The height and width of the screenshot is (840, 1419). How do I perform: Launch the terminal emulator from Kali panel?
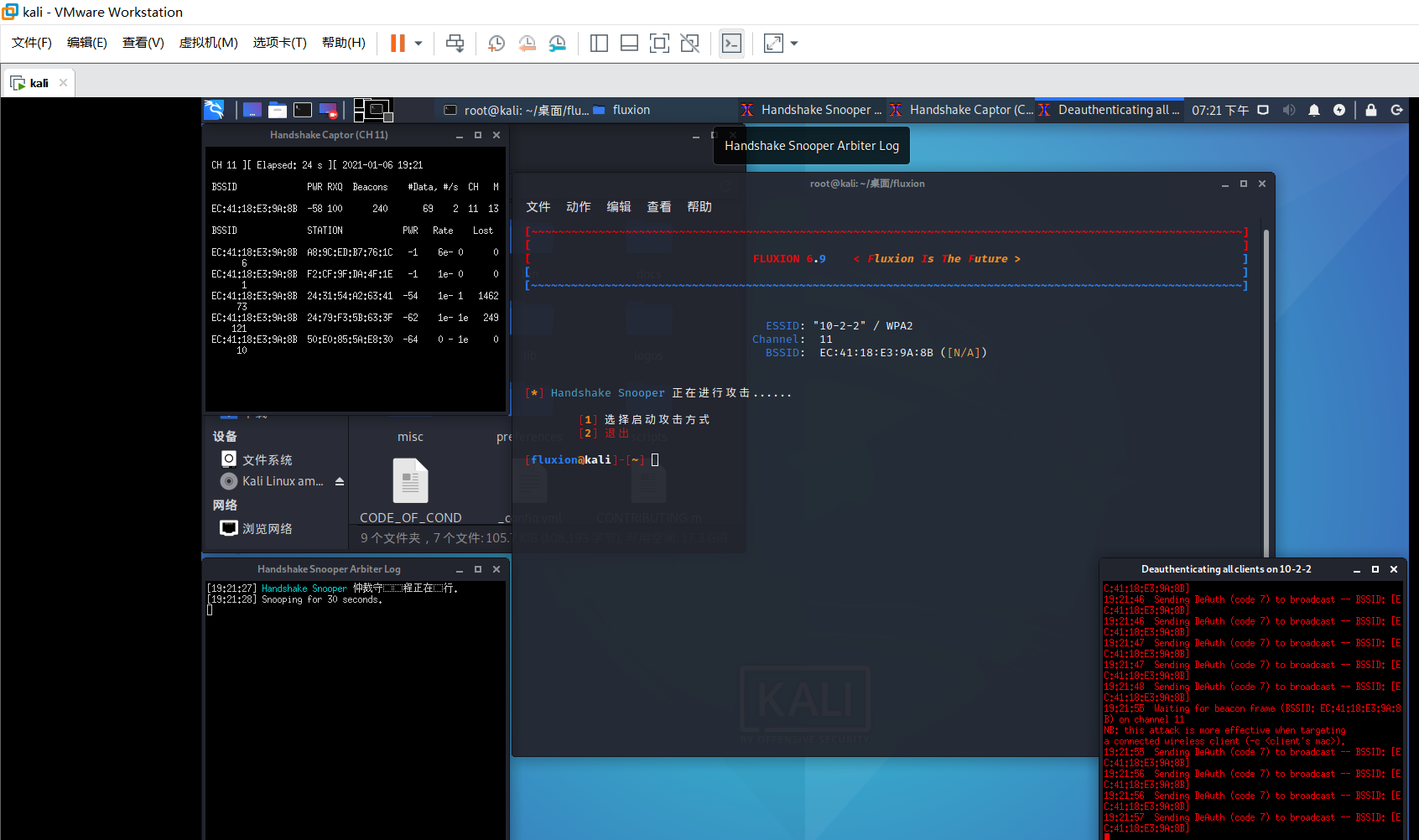[x=303, y=110]
